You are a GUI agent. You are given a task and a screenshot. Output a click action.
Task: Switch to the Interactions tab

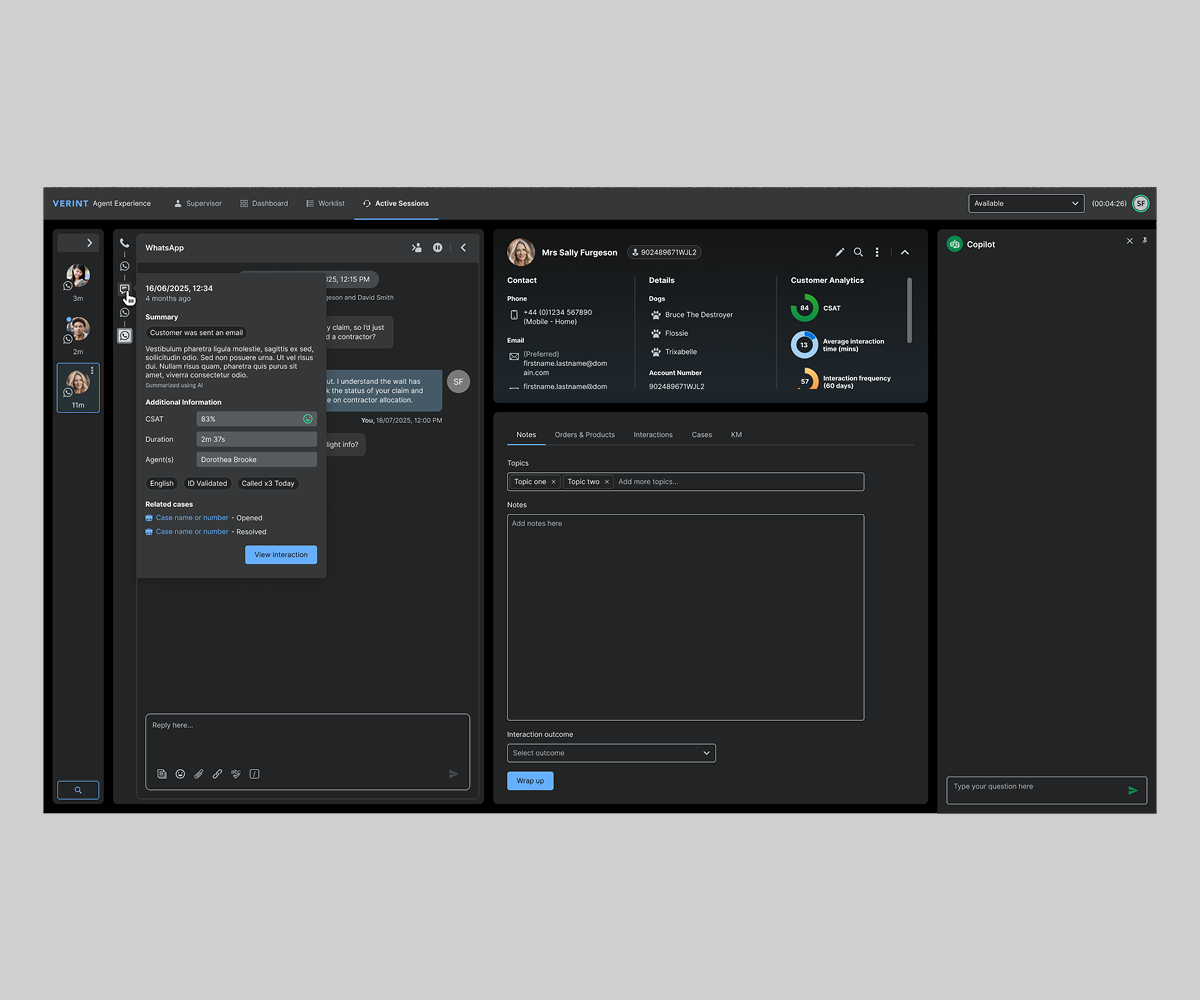[x=653, y=435]
